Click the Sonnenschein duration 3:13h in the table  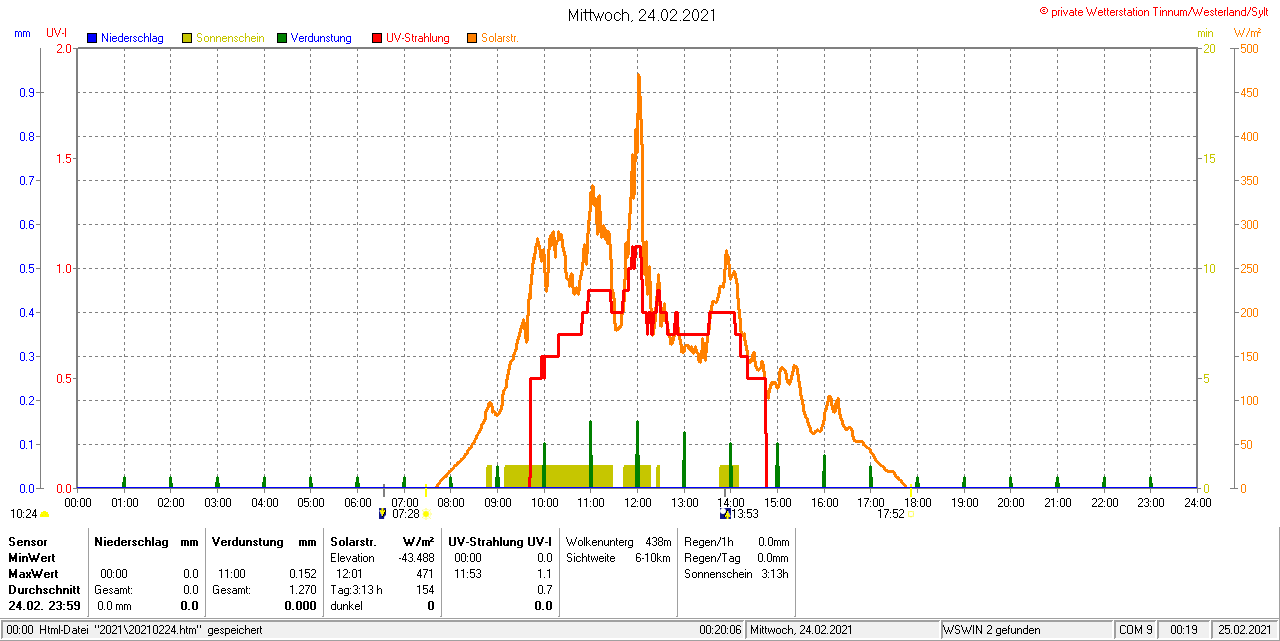click(774, 574)
